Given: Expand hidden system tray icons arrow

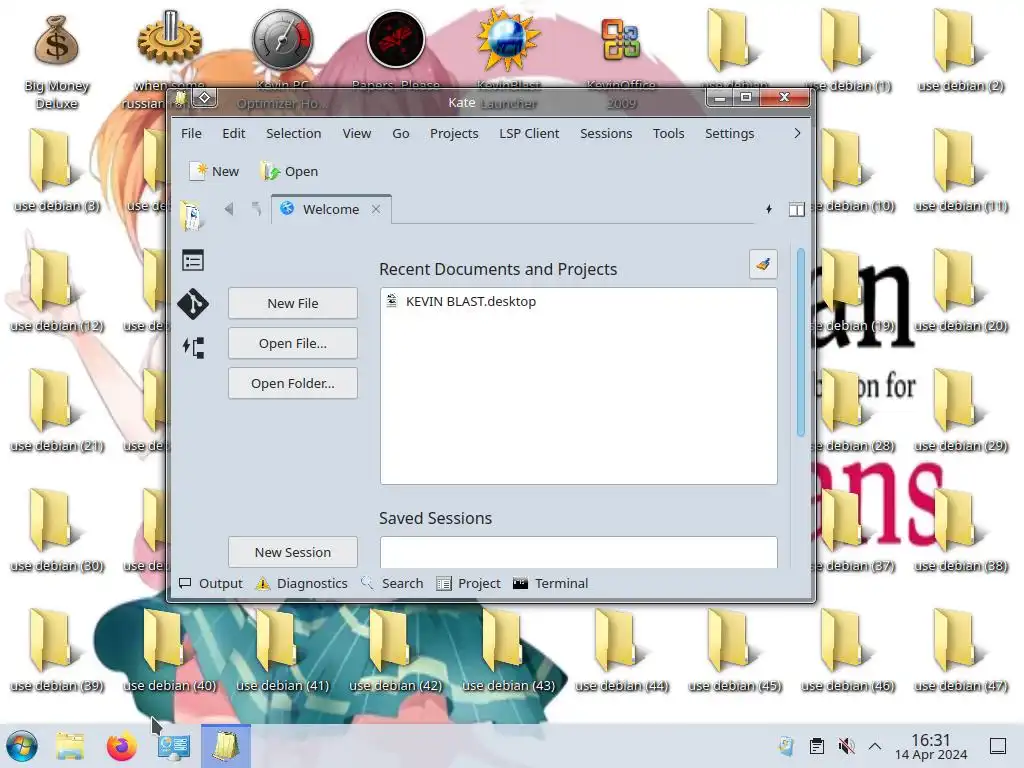Looking at the screenshot, I should (875, 746).
